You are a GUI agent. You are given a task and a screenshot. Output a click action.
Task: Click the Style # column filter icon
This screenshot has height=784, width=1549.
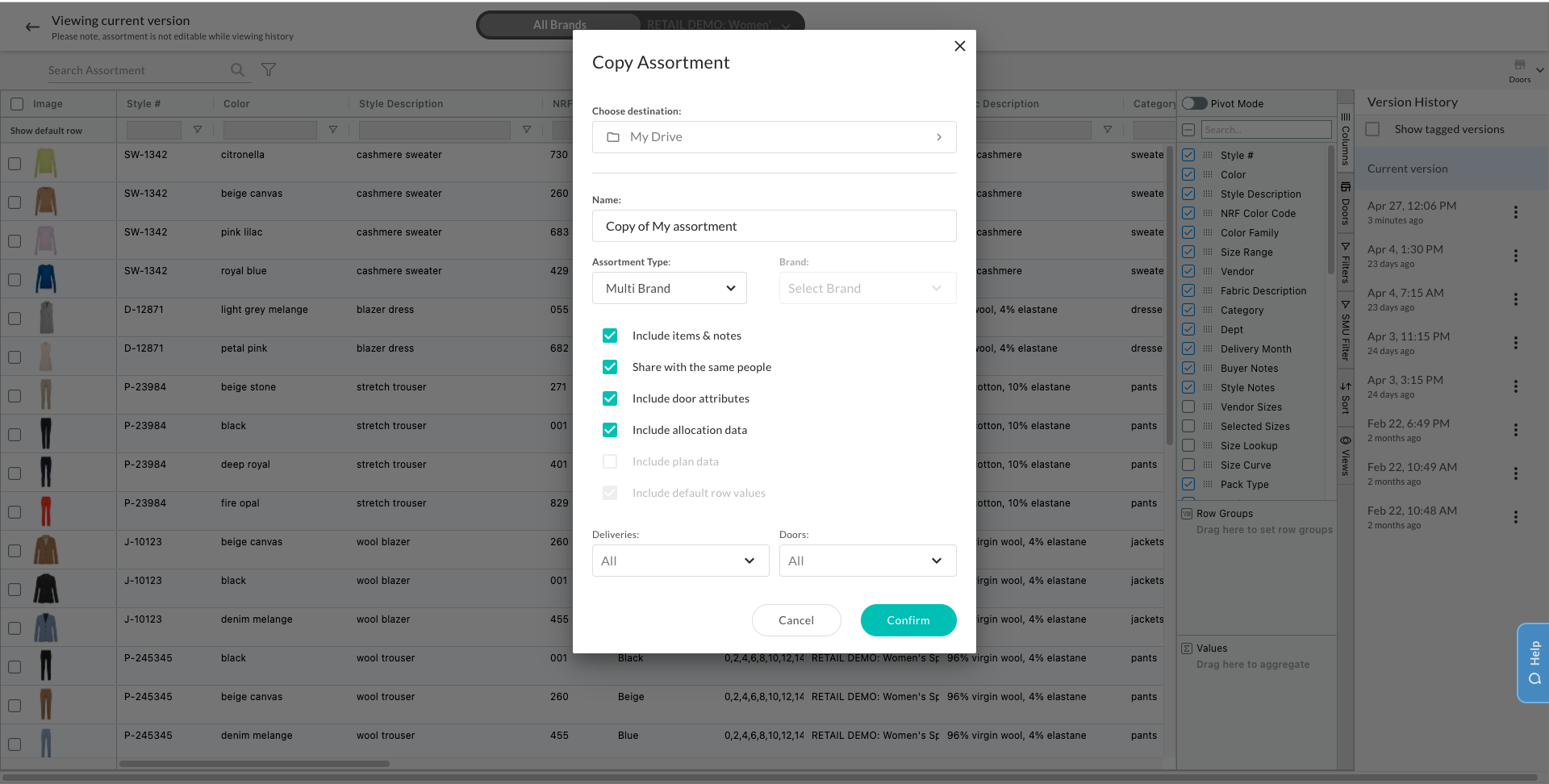point(198,130)
